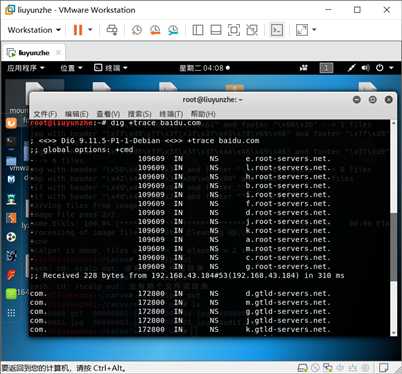The height and width of the screenshot is (374, 402).
Task: Click the workspace indicator in top panel
Action: coord(326,68)
